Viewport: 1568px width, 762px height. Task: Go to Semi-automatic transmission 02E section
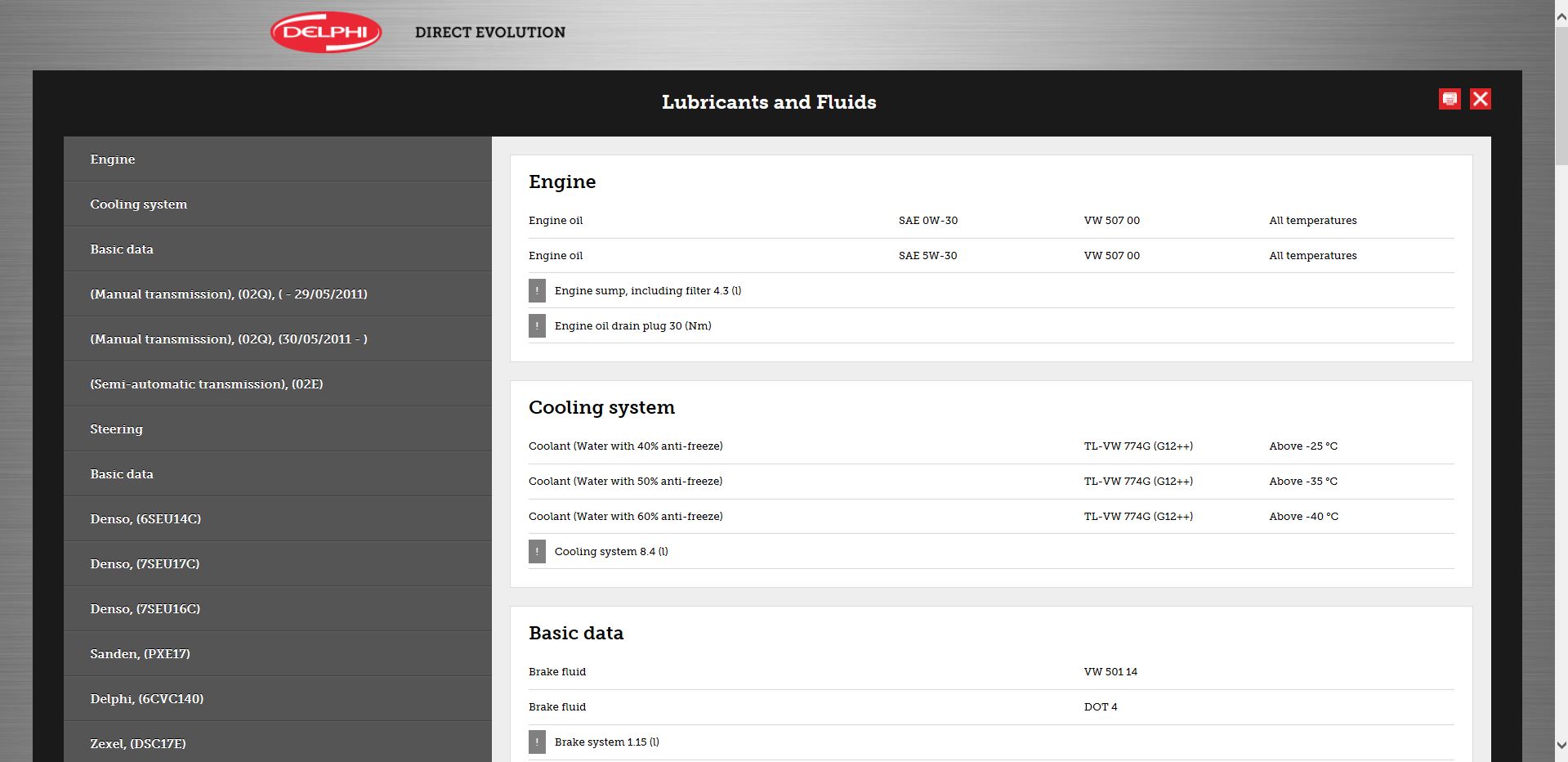coord(206,384)
